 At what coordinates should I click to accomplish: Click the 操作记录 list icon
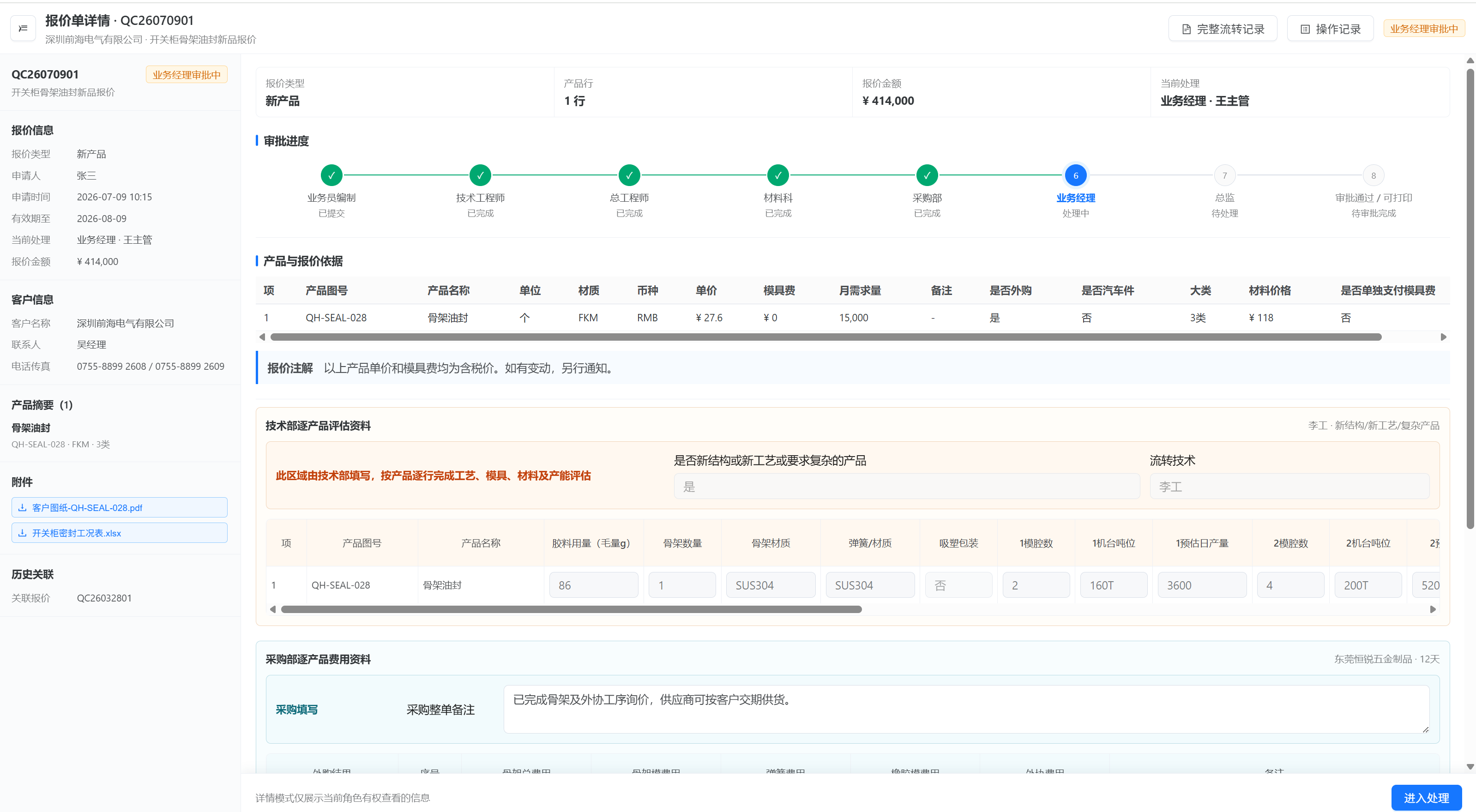pos(1305,29)
